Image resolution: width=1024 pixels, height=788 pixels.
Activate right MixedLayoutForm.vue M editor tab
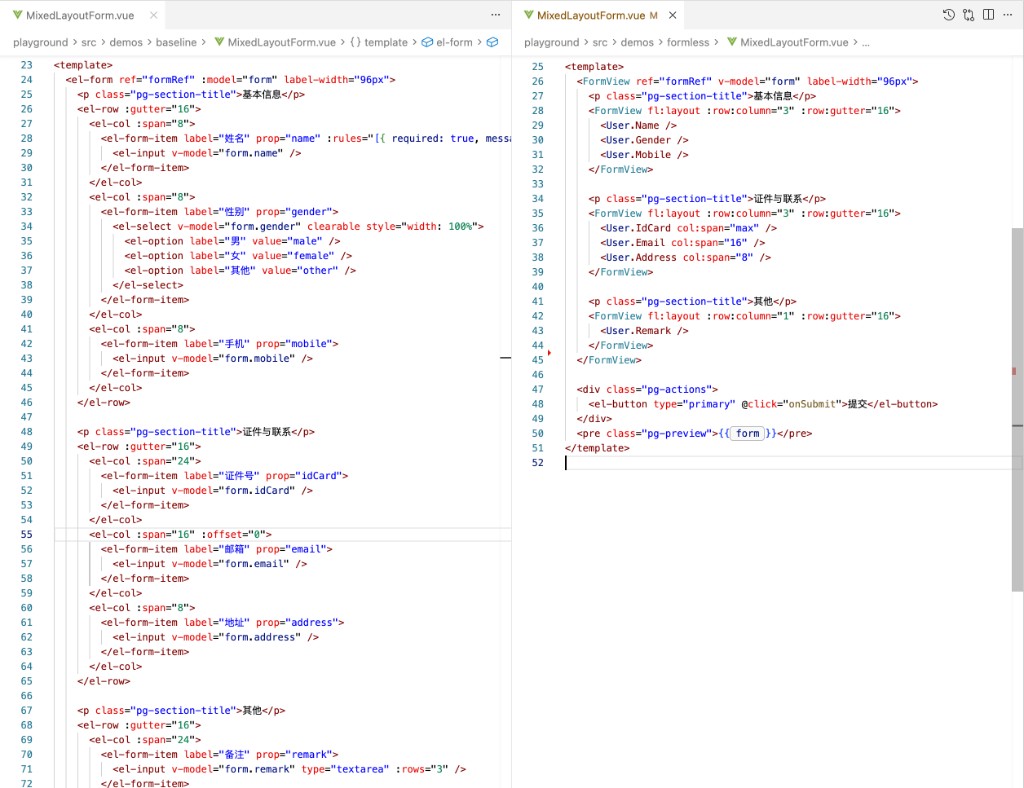(597, 15)
